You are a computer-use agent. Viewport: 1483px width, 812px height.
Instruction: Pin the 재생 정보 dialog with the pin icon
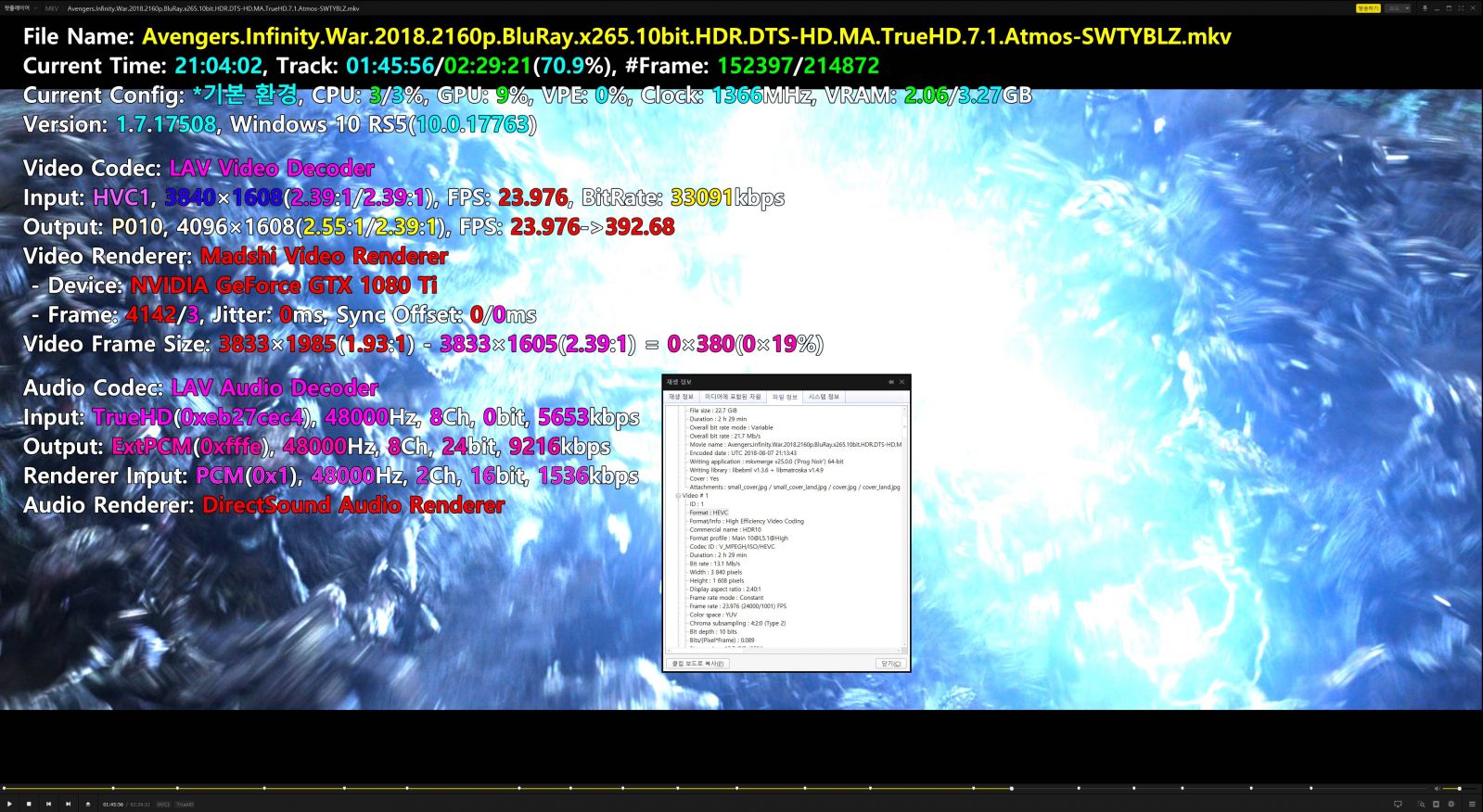(891, 382)
